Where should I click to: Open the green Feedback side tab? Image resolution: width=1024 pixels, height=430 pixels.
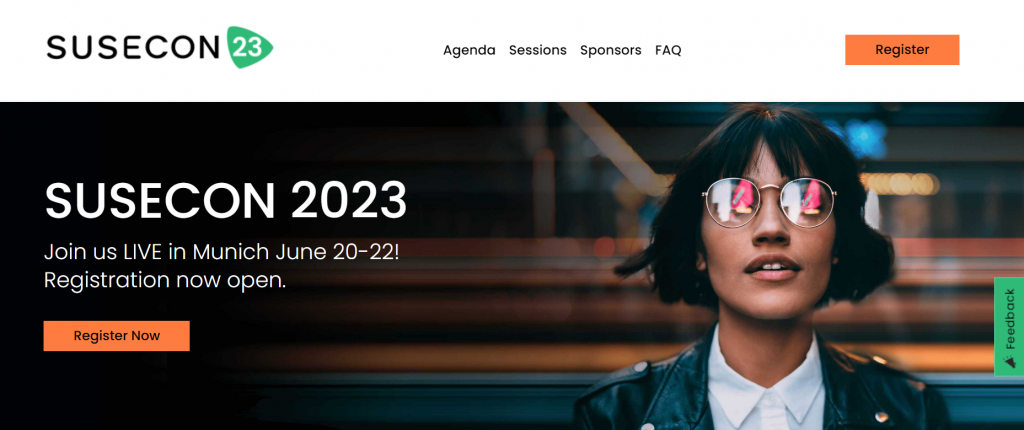tap(1009, 327)
